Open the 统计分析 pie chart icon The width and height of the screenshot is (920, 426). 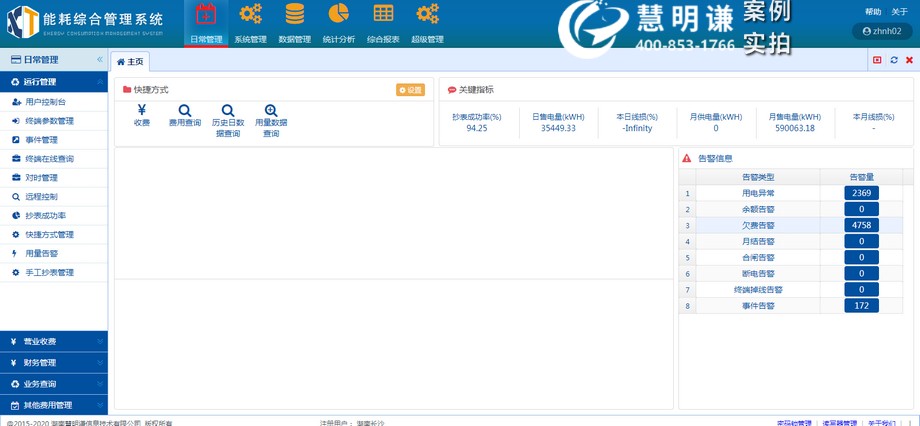pyautogui.click(x=338, y=15)
